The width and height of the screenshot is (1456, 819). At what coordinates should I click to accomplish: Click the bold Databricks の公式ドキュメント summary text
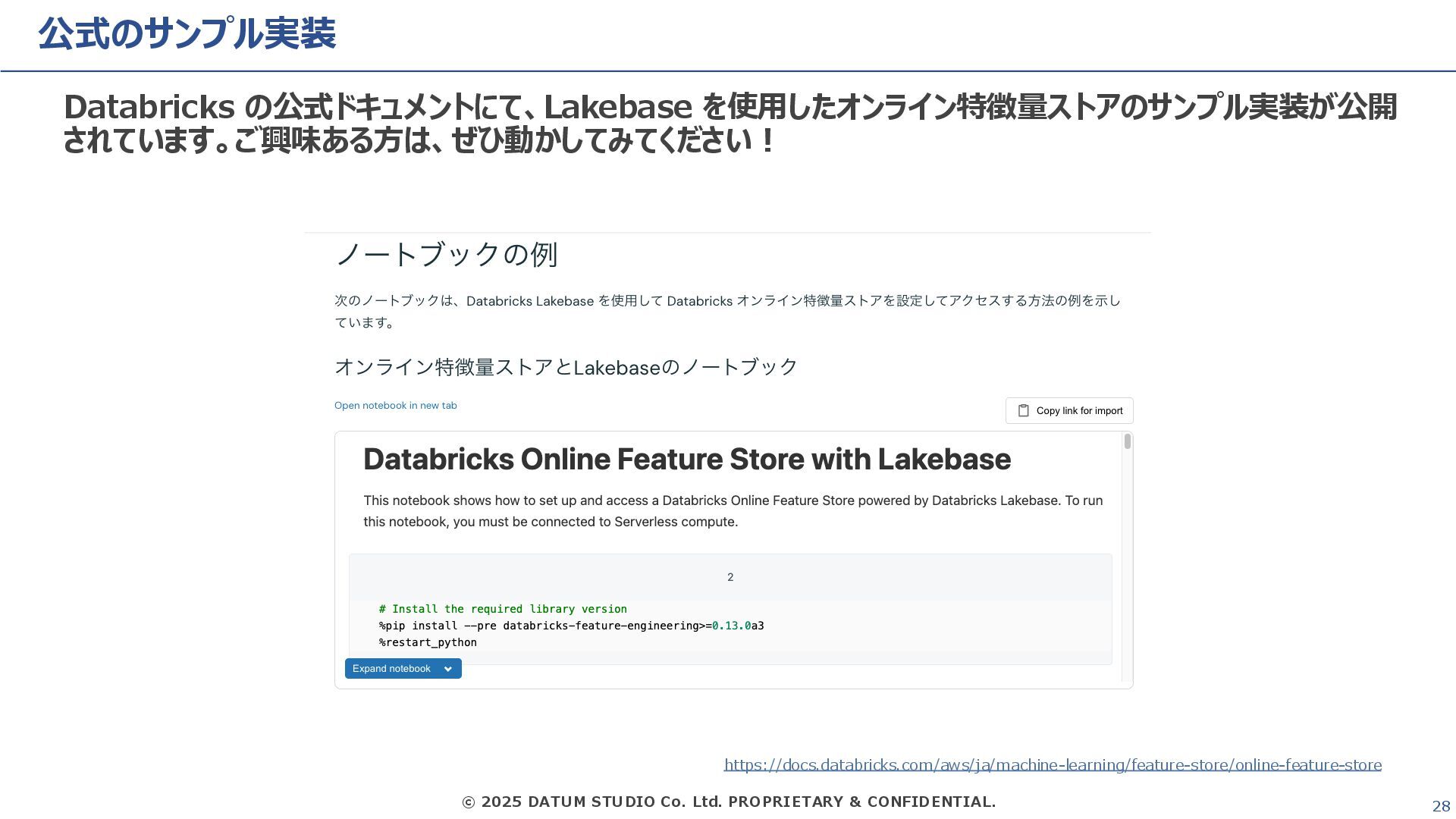click(x=728, y=123)
